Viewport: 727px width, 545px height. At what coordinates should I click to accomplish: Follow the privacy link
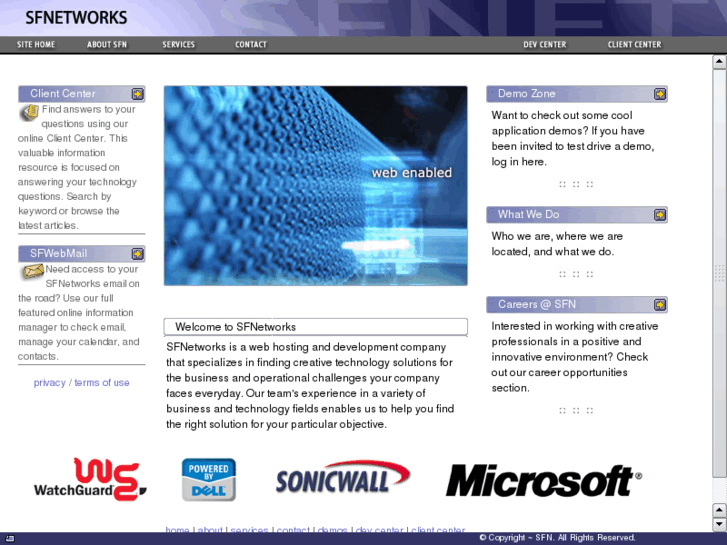point(50,383)
